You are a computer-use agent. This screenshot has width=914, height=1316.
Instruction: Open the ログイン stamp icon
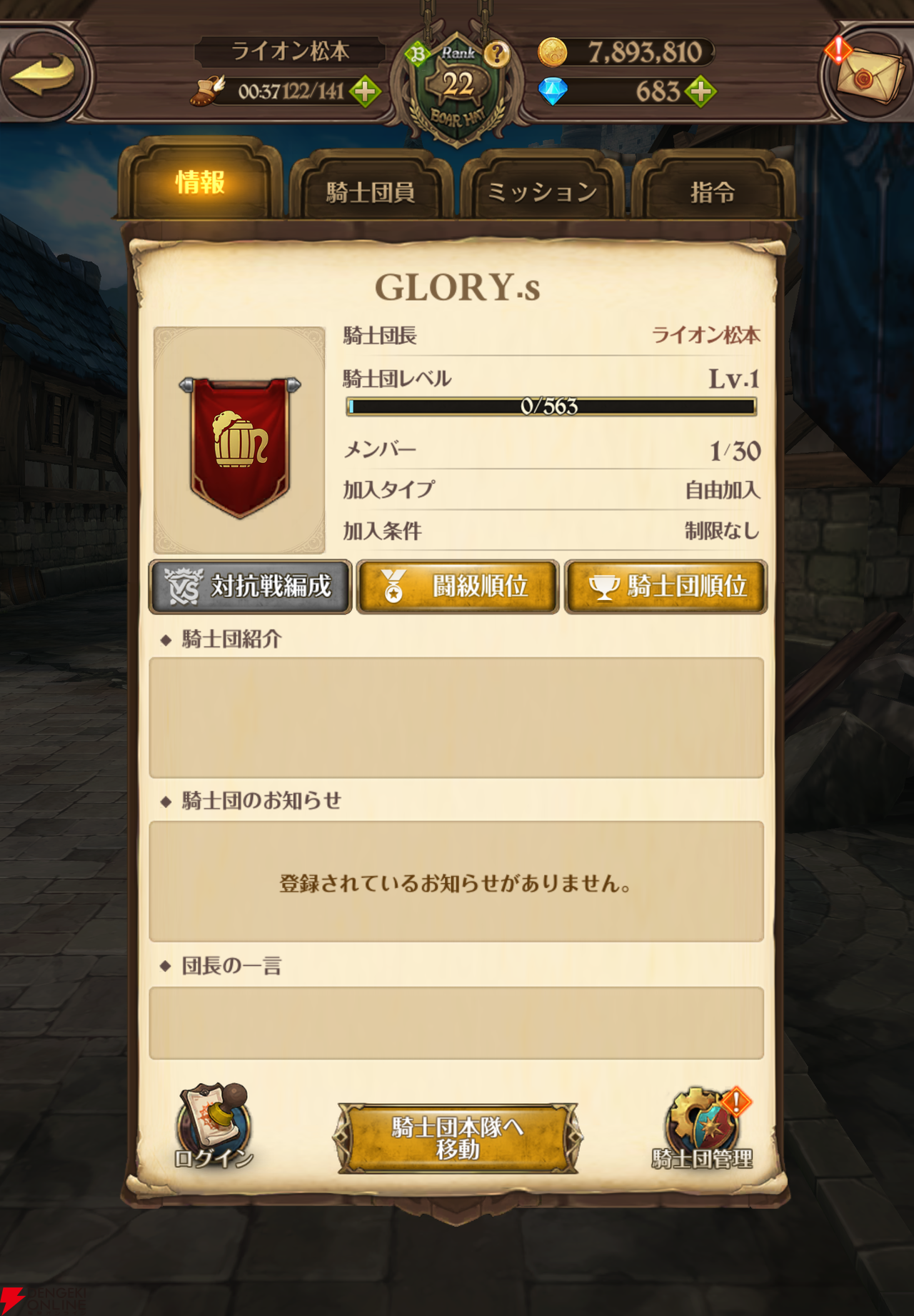point(214,1127)
